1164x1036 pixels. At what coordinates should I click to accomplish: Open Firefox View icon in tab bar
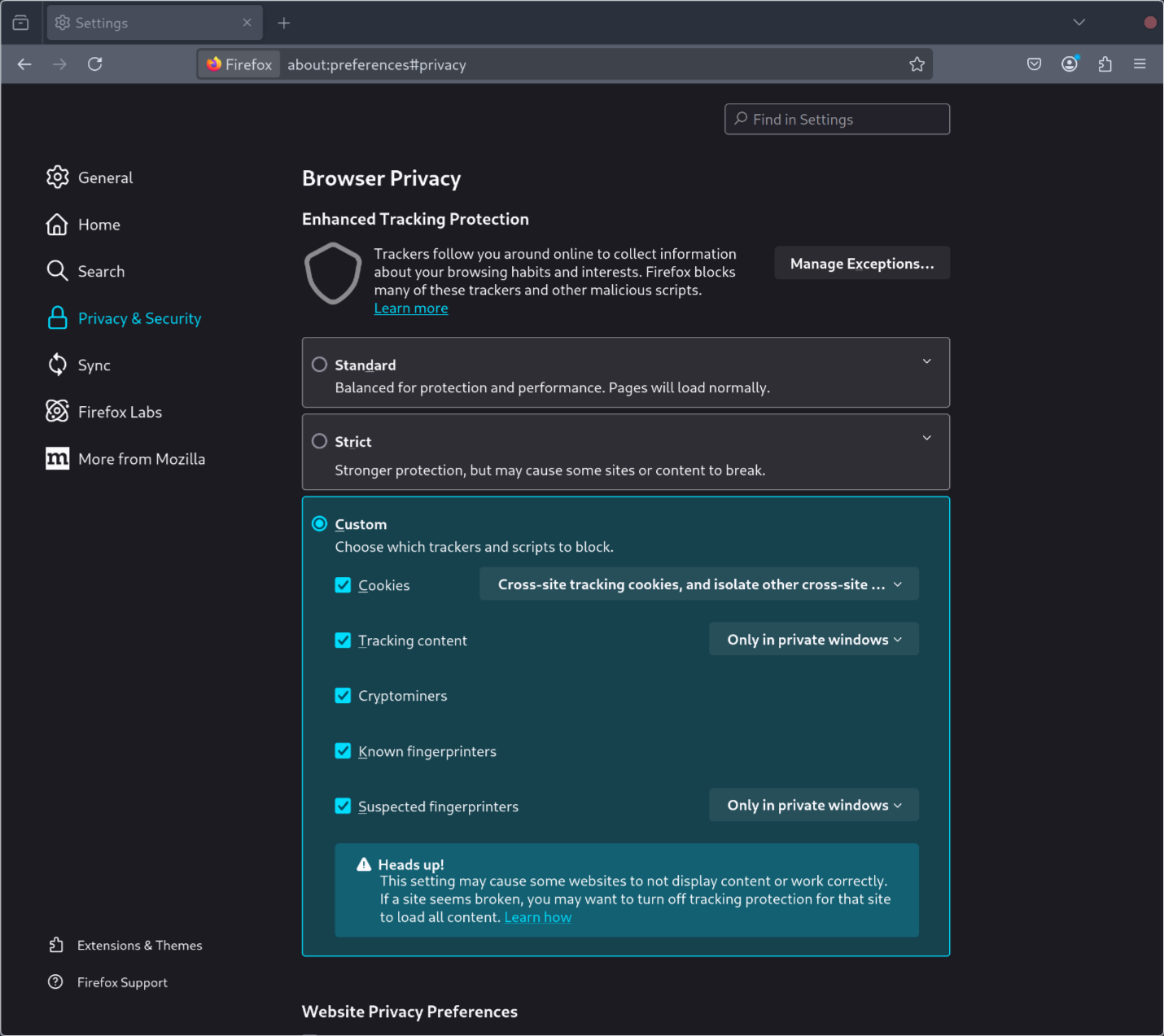tap(21, 23)
